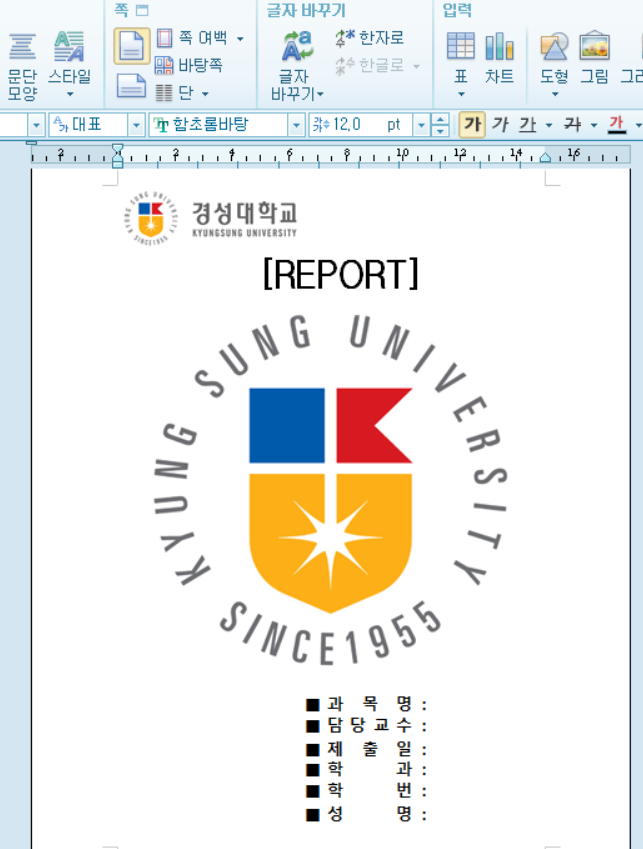Select landscape page orientation icon
This screenshot has width=643, height=849.
pos(132,86)
